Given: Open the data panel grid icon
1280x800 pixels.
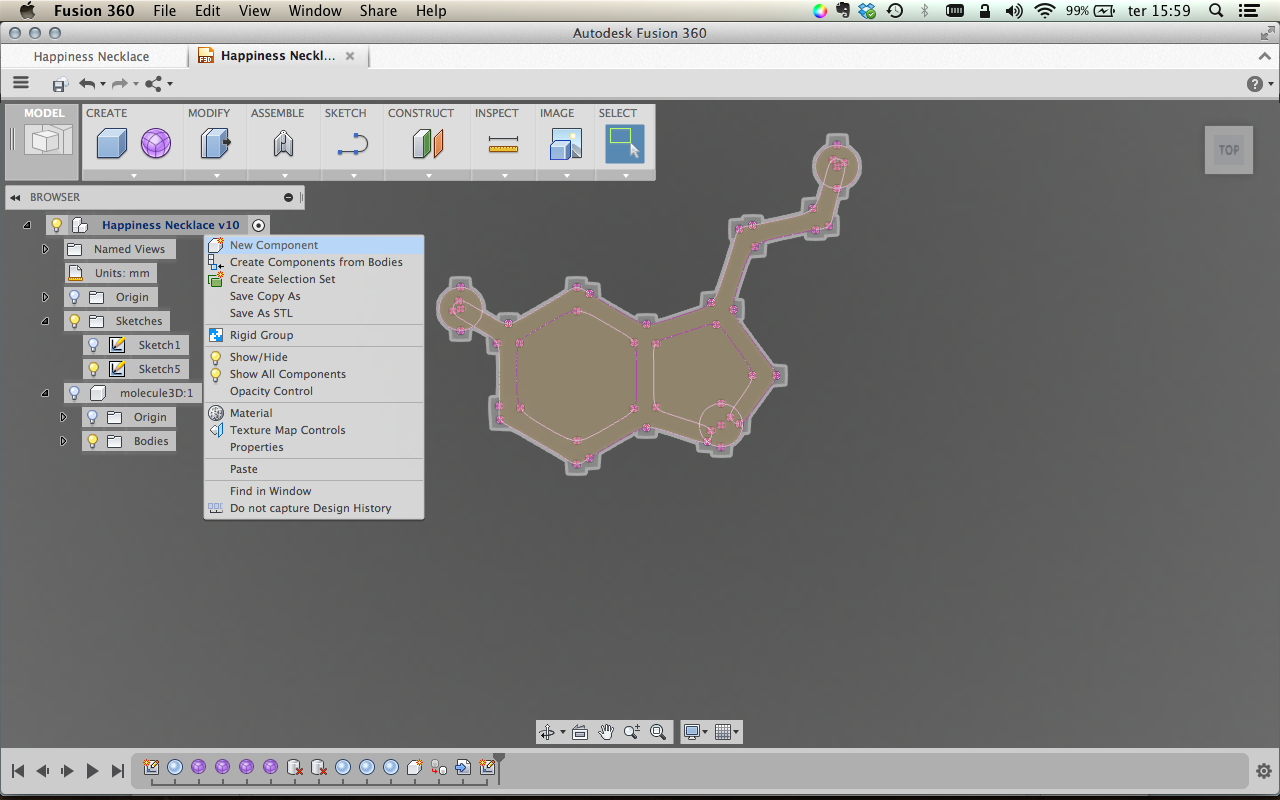Looking at the screenshot, I should (21, 83).
